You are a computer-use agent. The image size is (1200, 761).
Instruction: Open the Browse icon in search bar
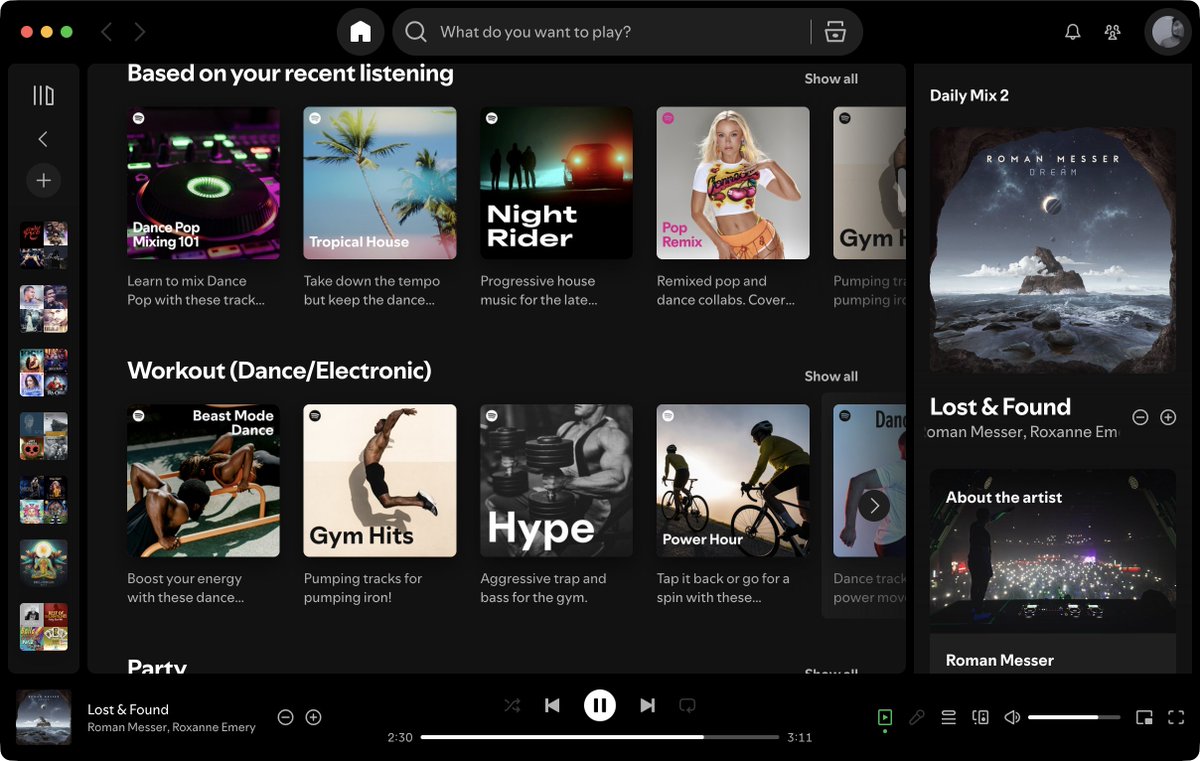coord(835,32)
